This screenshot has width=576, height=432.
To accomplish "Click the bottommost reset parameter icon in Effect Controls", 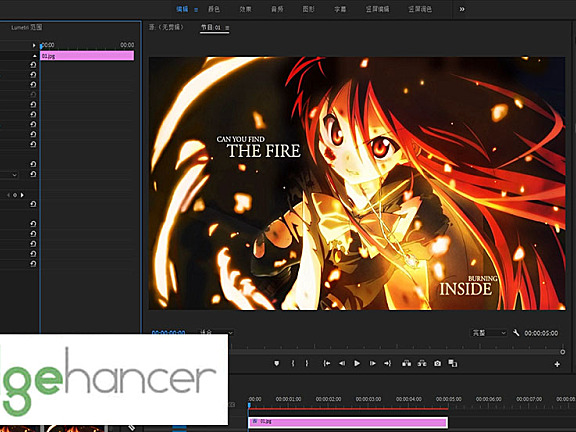I will [33, 263].
